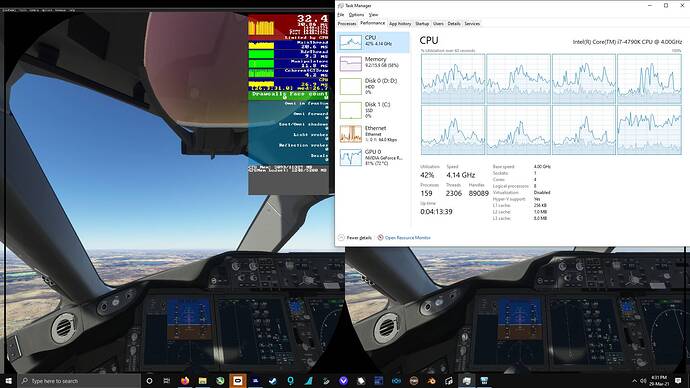Select the GPU 0 performance entry

pos(374,157)
